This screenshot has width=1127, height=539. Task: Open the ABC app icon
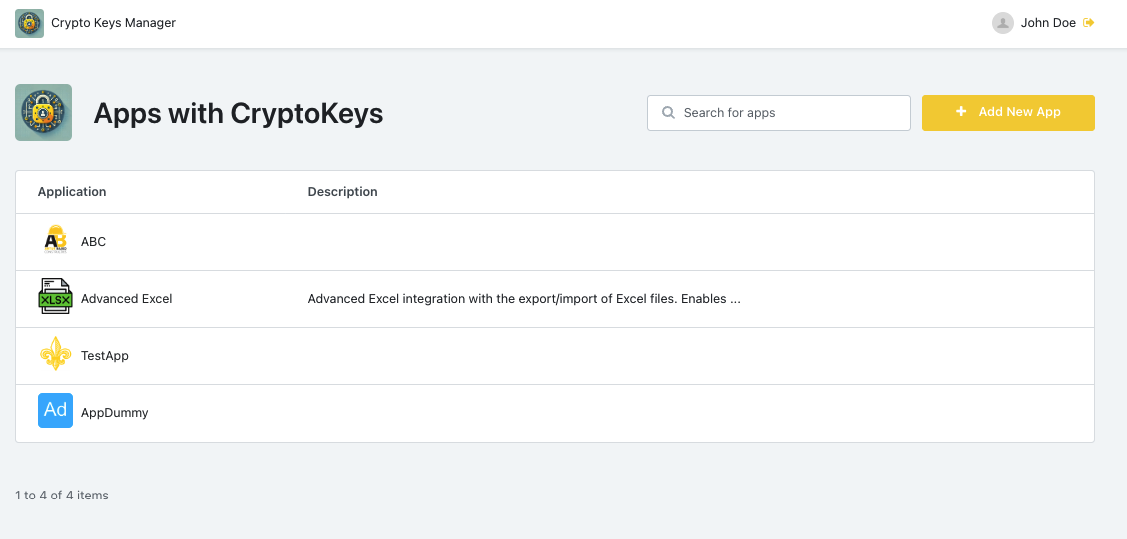(x=55, y=241)
